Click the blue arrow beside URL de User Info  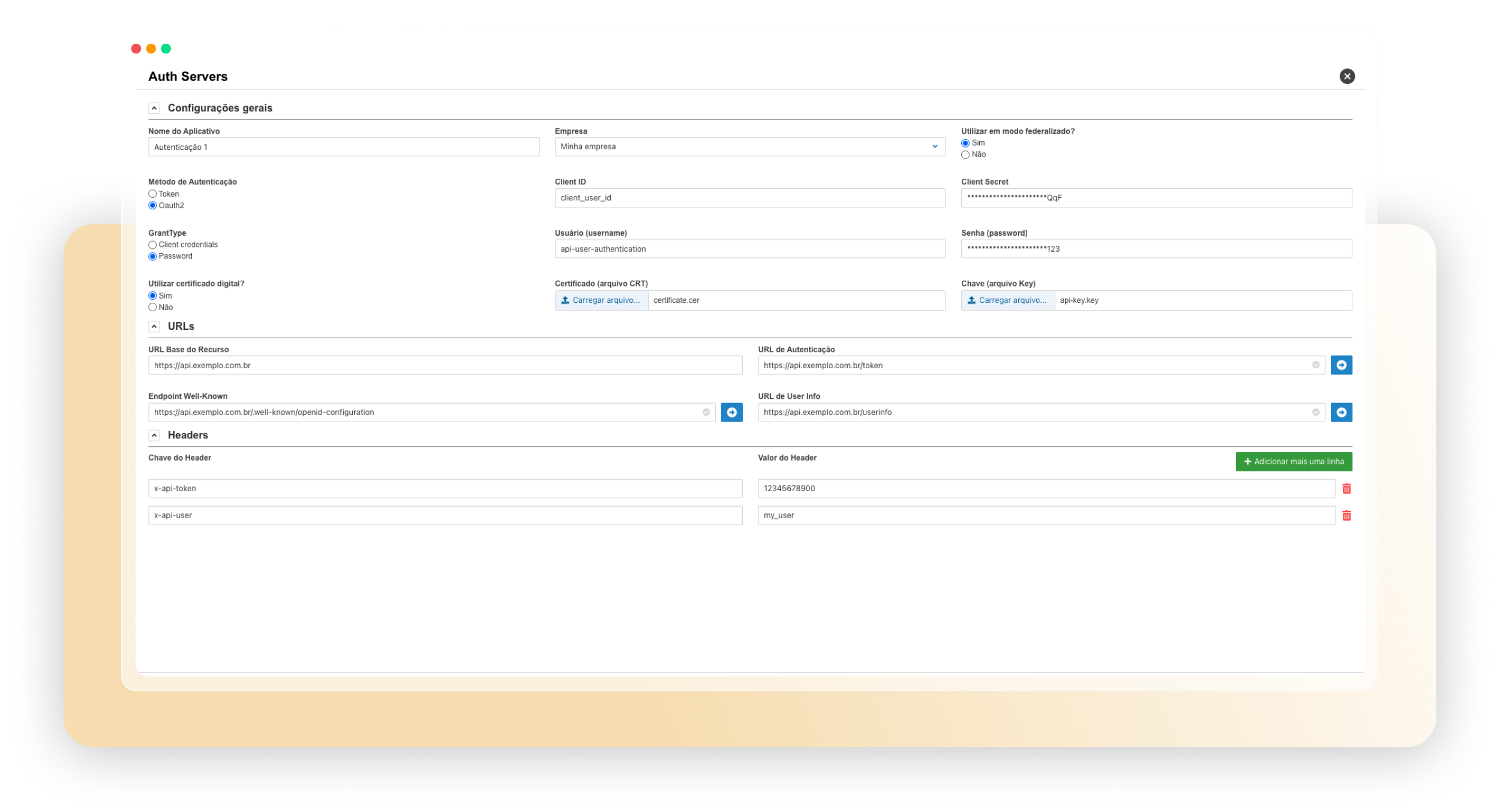pyautogui.click(x=1342, y=412)
